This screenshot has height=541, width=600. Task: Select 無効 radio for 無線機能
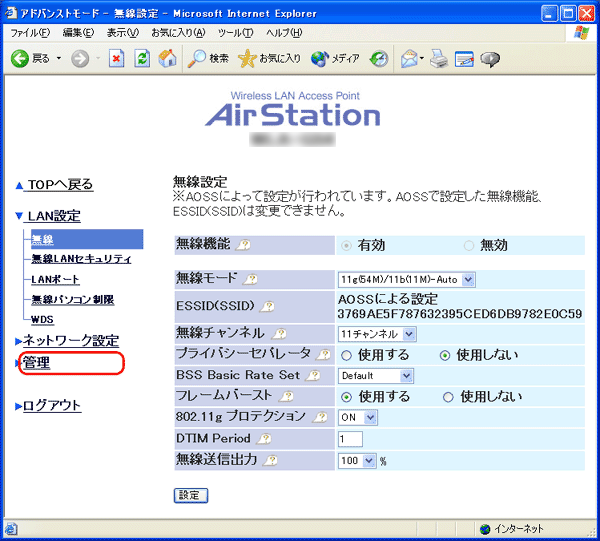coord(469,246)
